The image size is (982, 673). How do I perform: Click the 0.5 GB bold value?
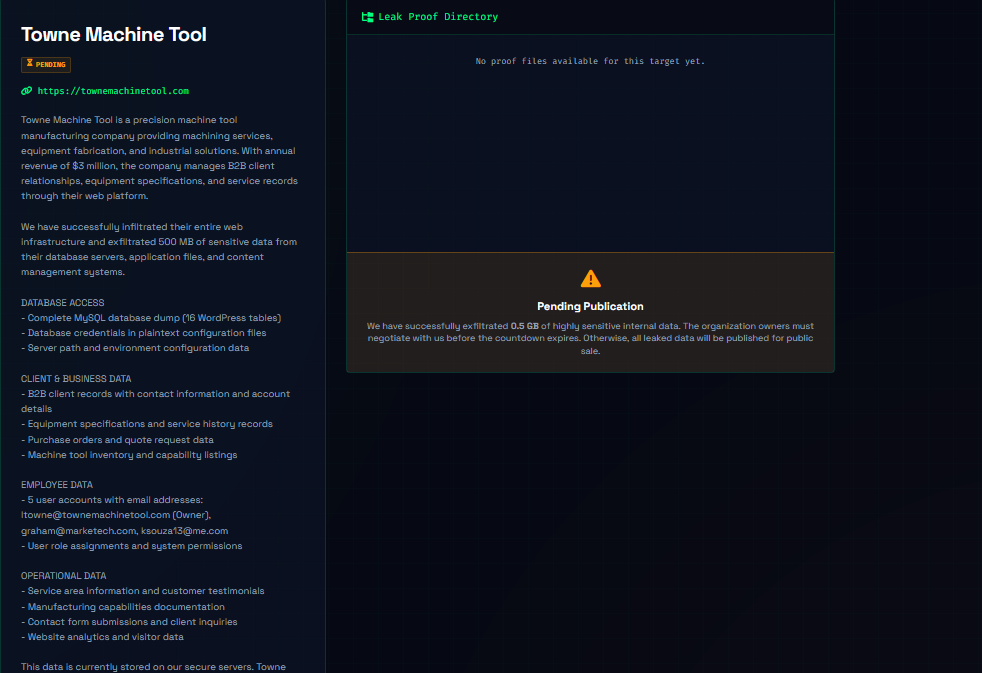524,326
